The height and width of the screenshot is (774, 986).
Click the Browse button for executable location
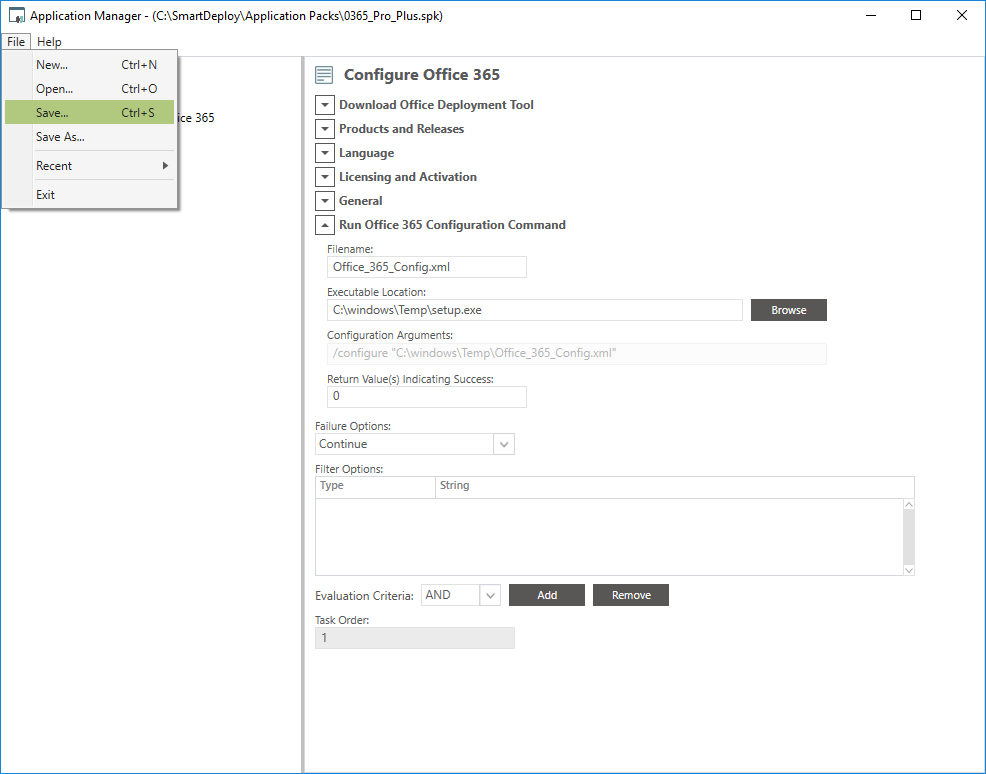click(x=788, y=310)
